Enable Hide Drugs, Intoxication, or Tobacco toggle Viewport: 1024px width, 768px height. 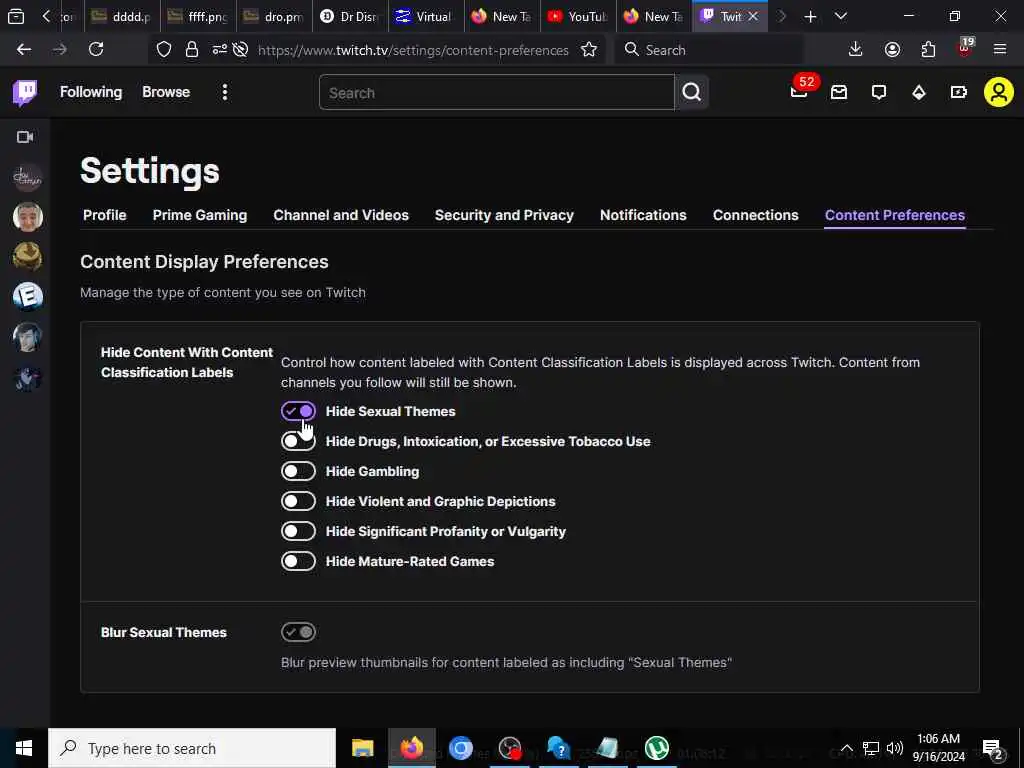(x=298, y=441)
